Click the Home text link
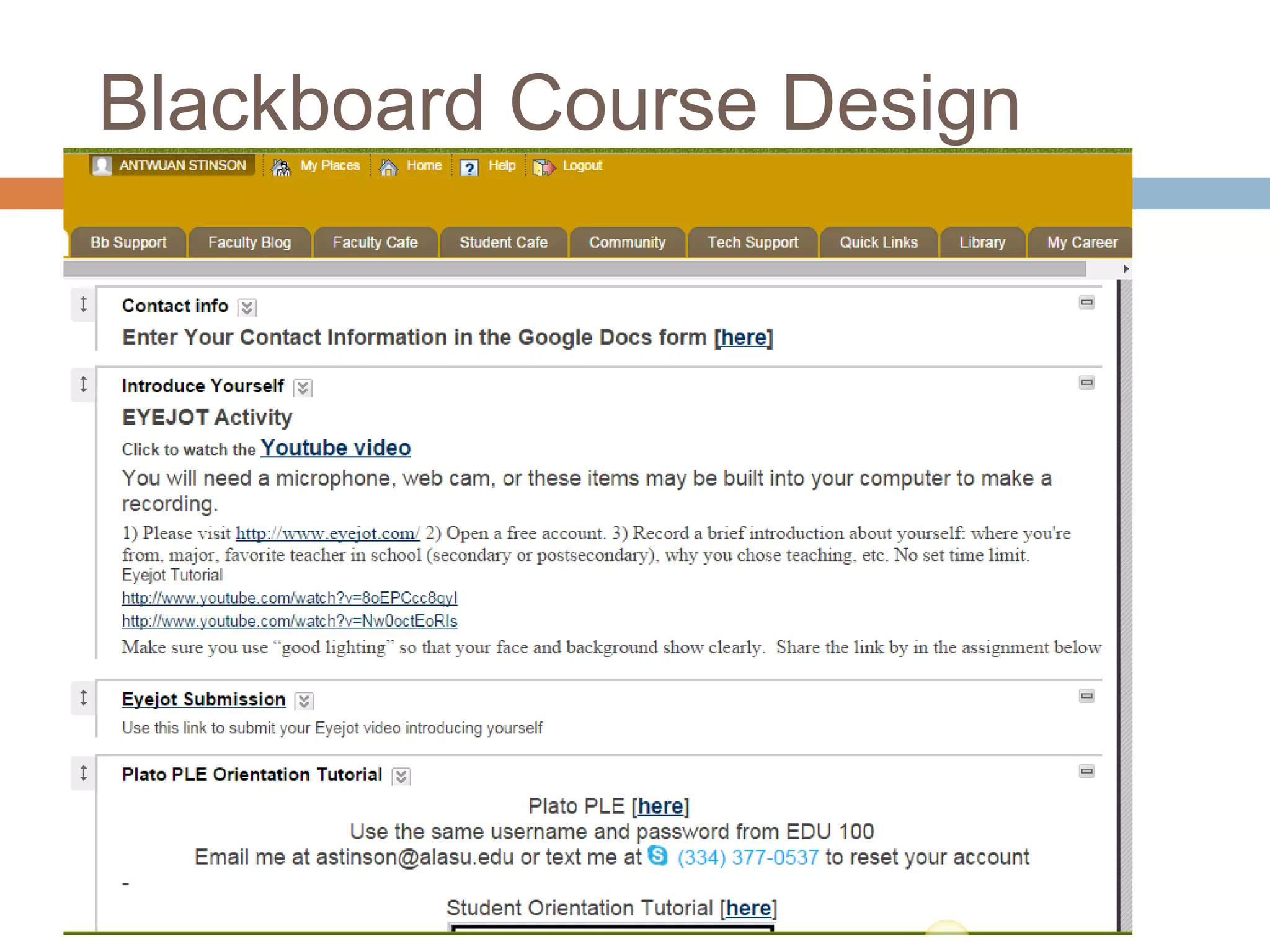Image resolution: width=1270 pixels, height=952 pixels. (424, 165)
